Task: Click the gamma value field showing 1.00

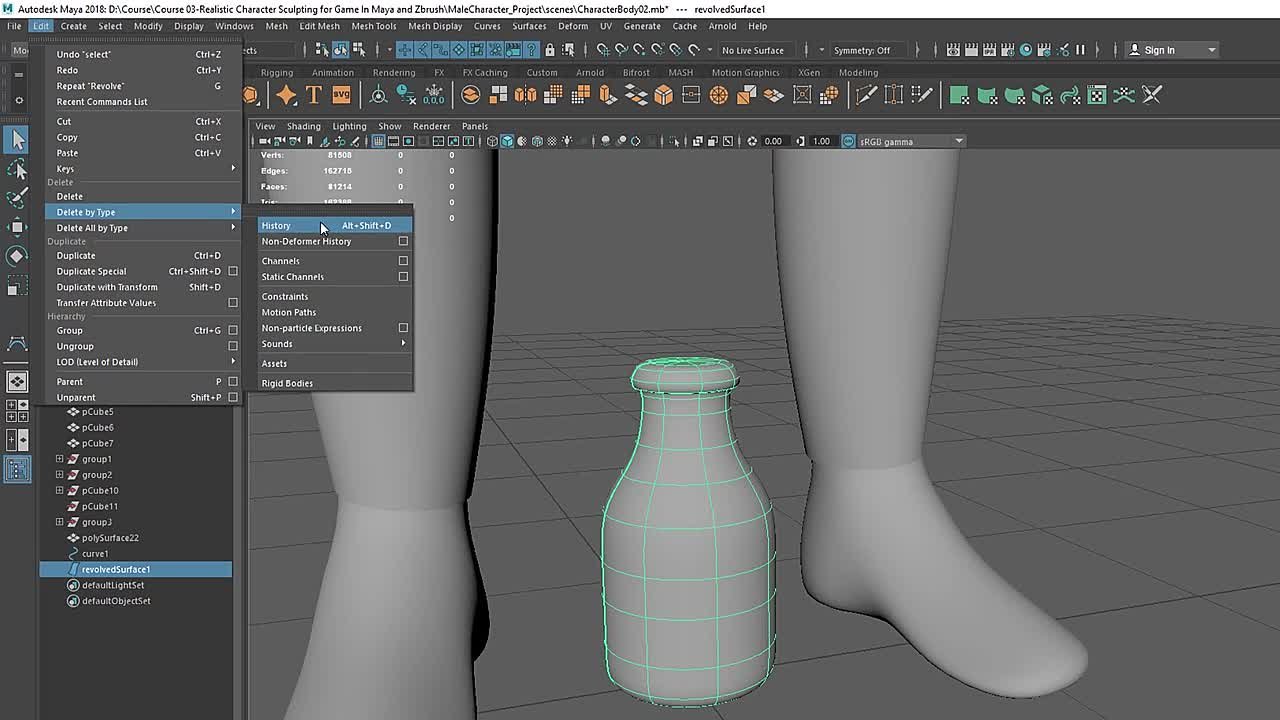Action: [x=821, y=141]
